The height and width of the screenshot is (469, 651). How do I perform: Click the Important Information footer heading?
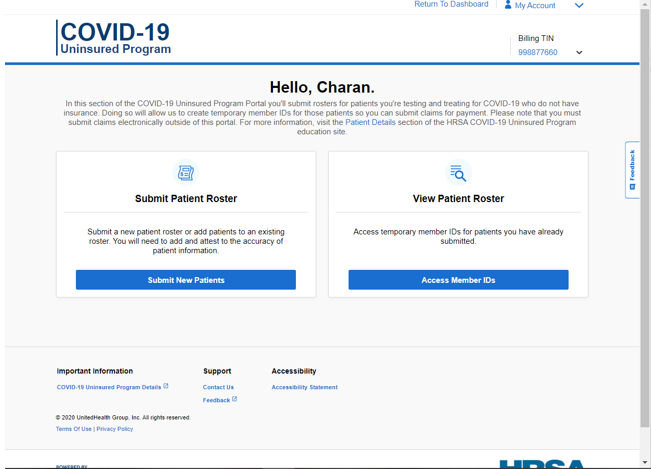(95, 371)
